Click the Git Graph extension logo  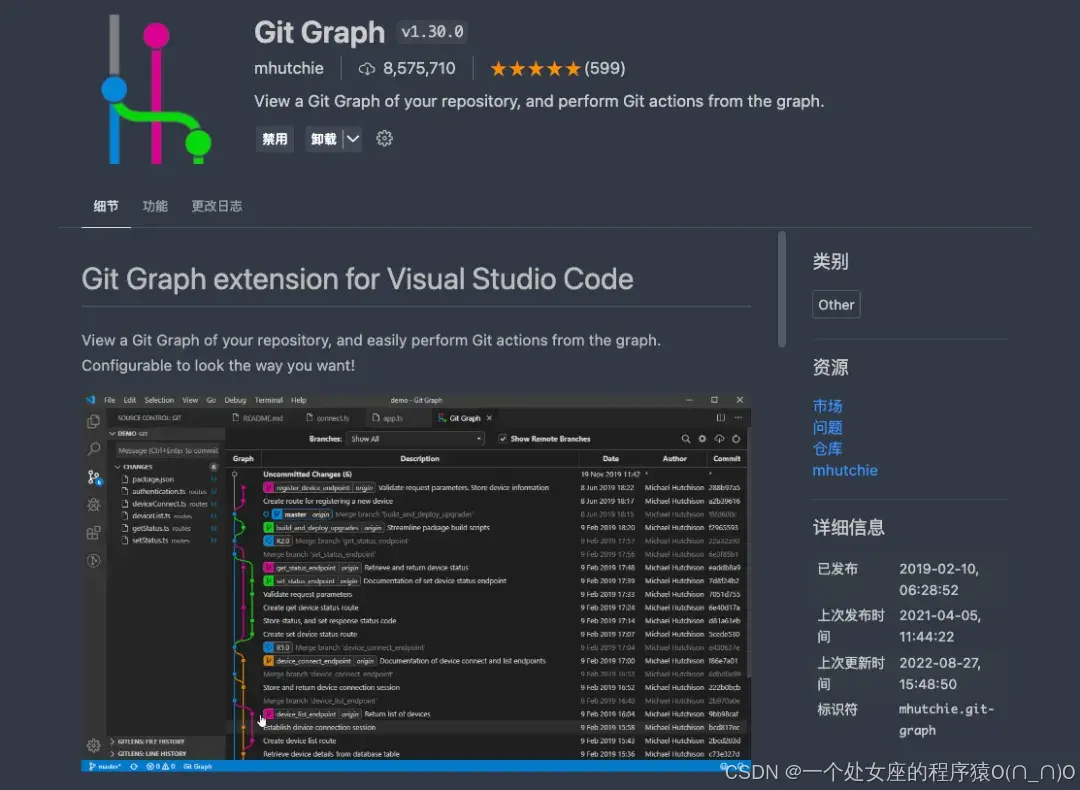click(x=156, y=90)
